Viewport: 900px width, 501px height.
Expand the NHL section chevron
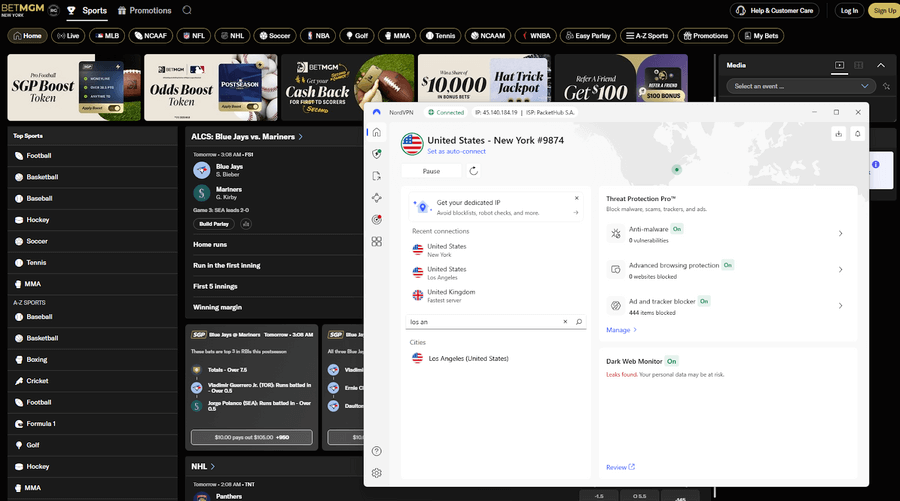[212, 467]
